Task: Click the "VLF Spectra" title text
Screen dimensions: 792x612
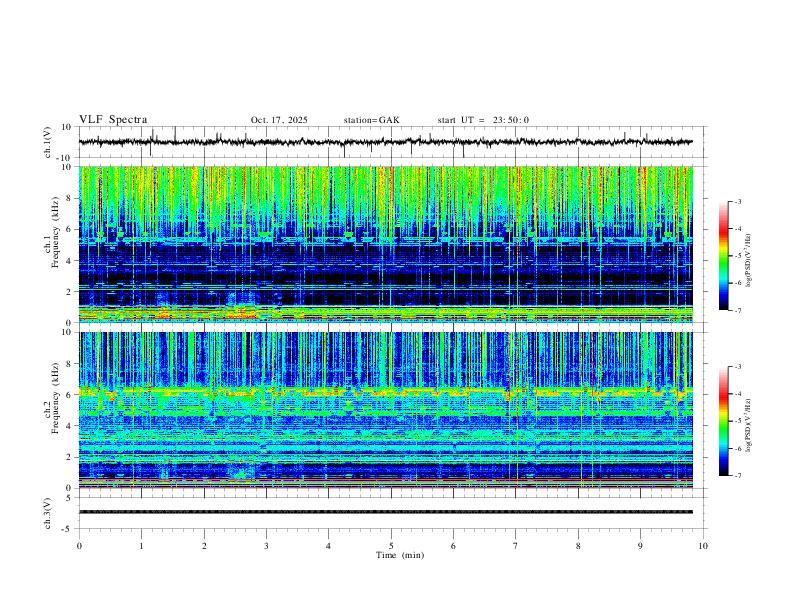Action: [113, 120]
